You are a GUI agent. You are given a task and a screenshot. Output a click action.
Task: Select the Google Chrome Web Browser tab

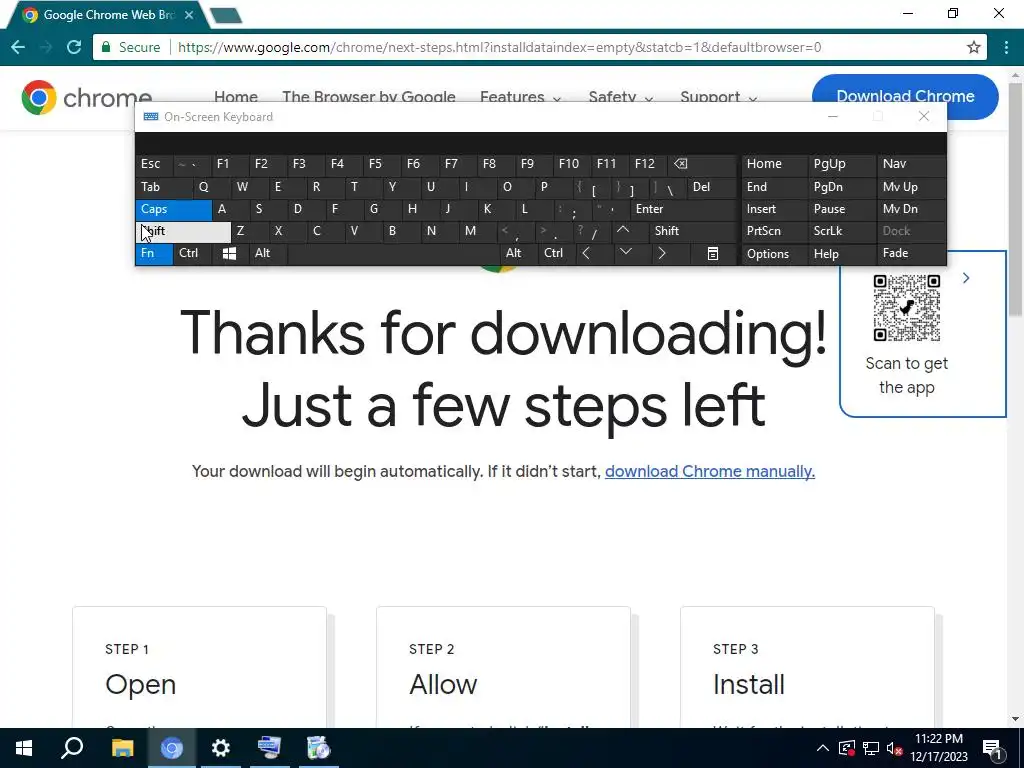click(x=107, y=15)
